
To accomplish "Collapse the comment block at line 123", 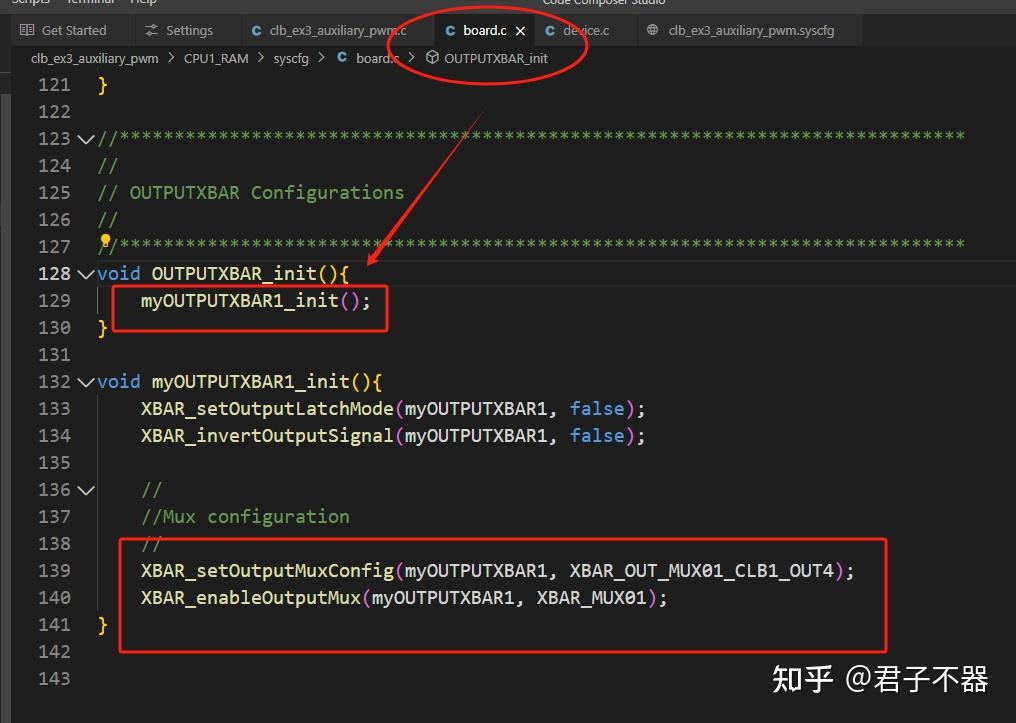I will pyautogui.click(x=85, y=138).
